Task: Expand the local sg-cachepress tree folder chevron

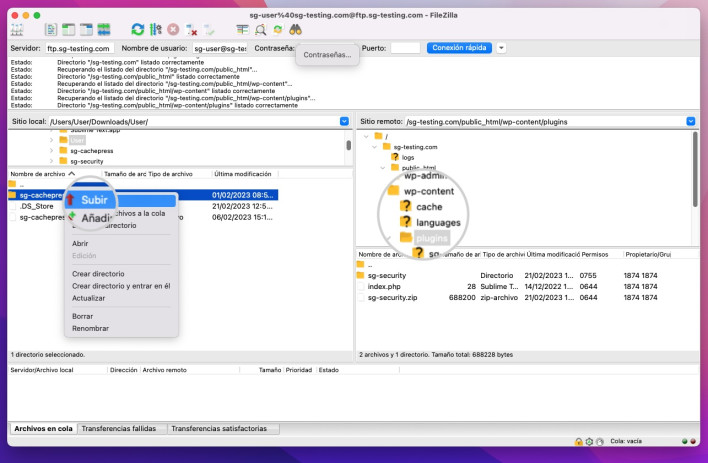Action: click(x=51, y=150)
